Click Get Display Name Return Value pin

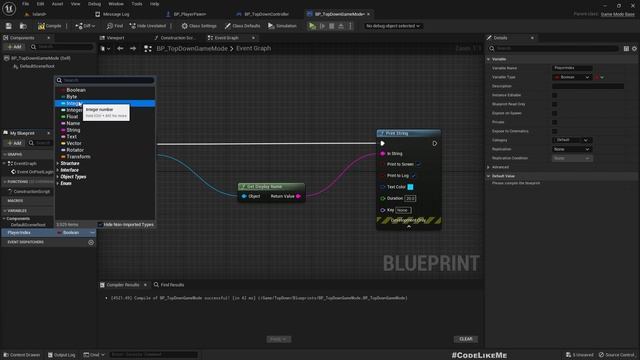point(298,196)
